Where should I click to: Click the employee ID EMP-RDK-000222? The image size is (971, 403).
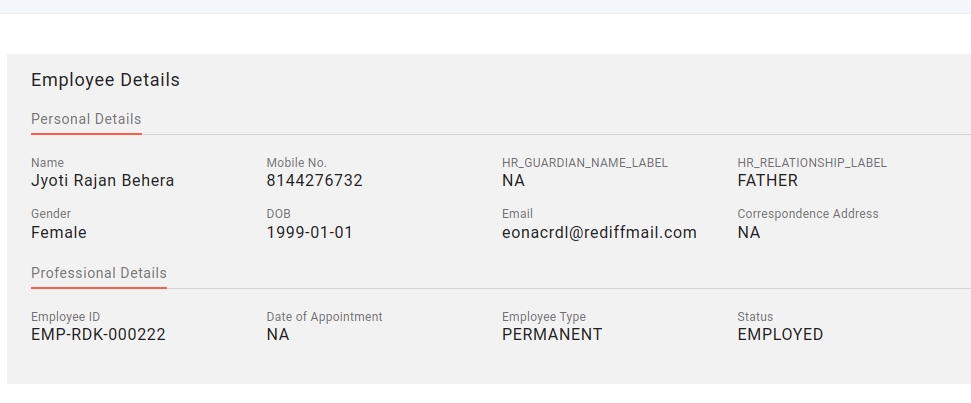point(98,335)
